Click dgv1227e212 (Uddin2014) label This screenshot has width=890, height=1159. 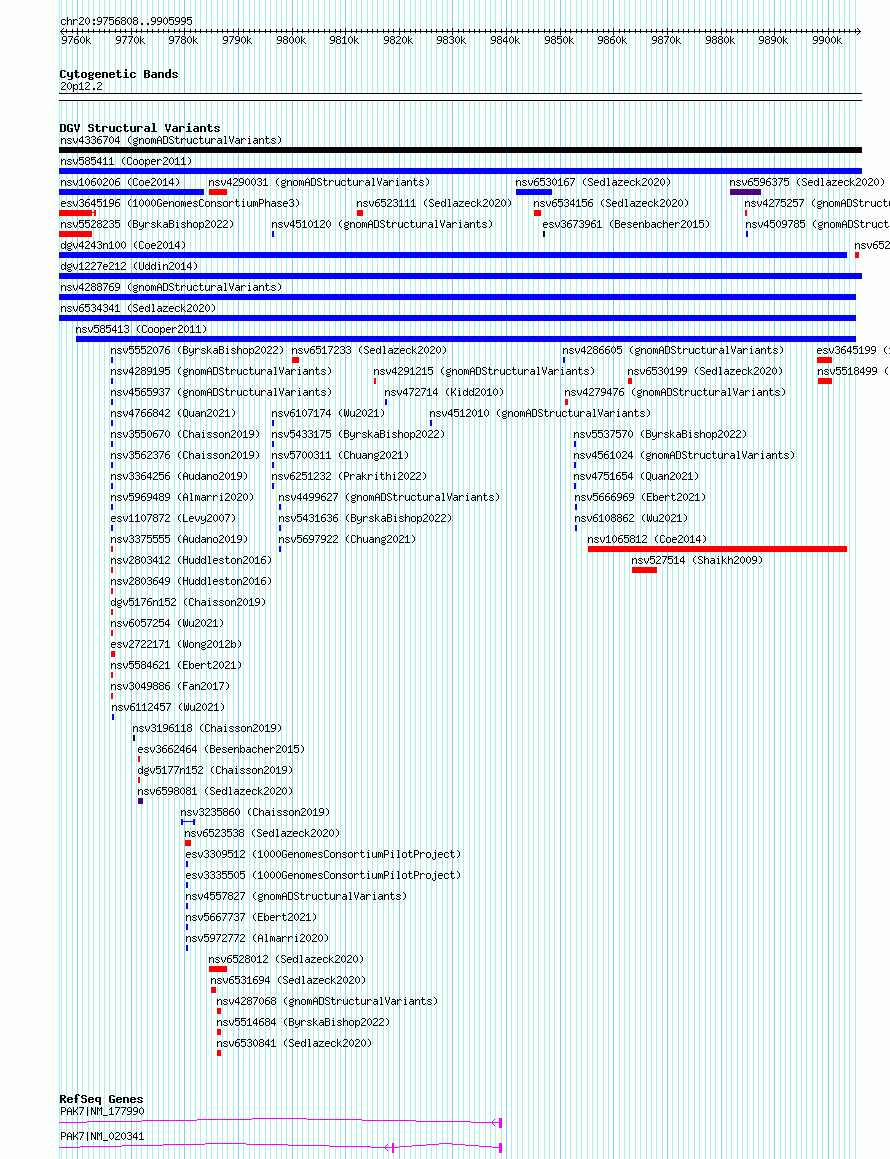pos(129,266)
